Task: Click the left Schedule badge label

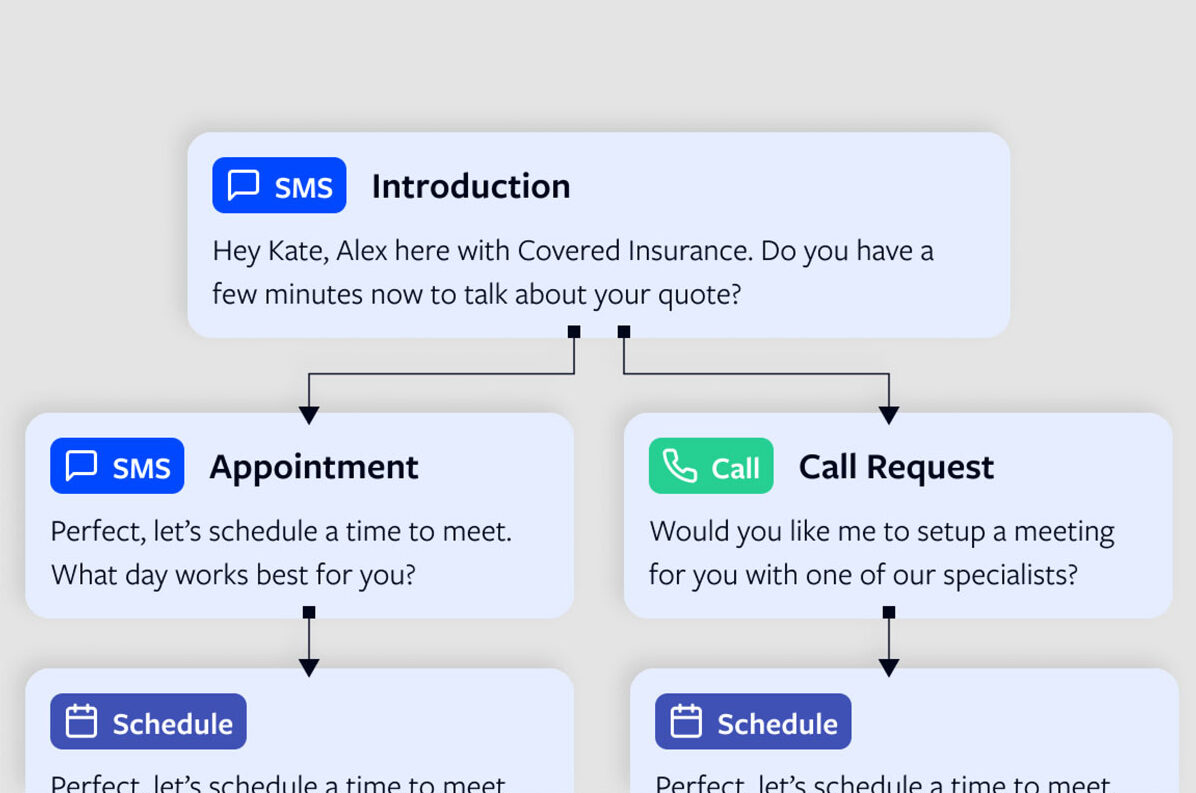Action: (x=172, y=723)
